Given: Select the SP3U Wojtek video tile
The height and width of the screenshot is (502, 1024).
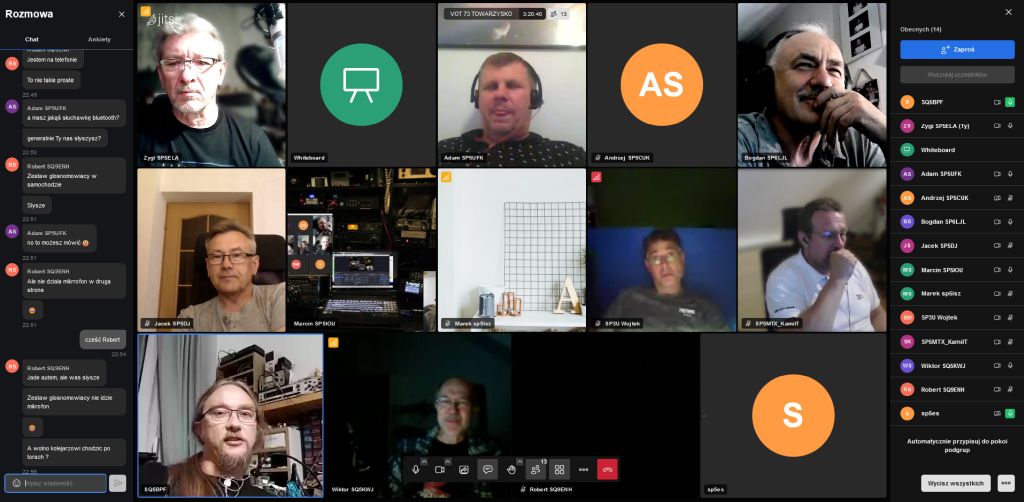Looking at the screenshot, I should pyautogui.click(x=662, y=250).
